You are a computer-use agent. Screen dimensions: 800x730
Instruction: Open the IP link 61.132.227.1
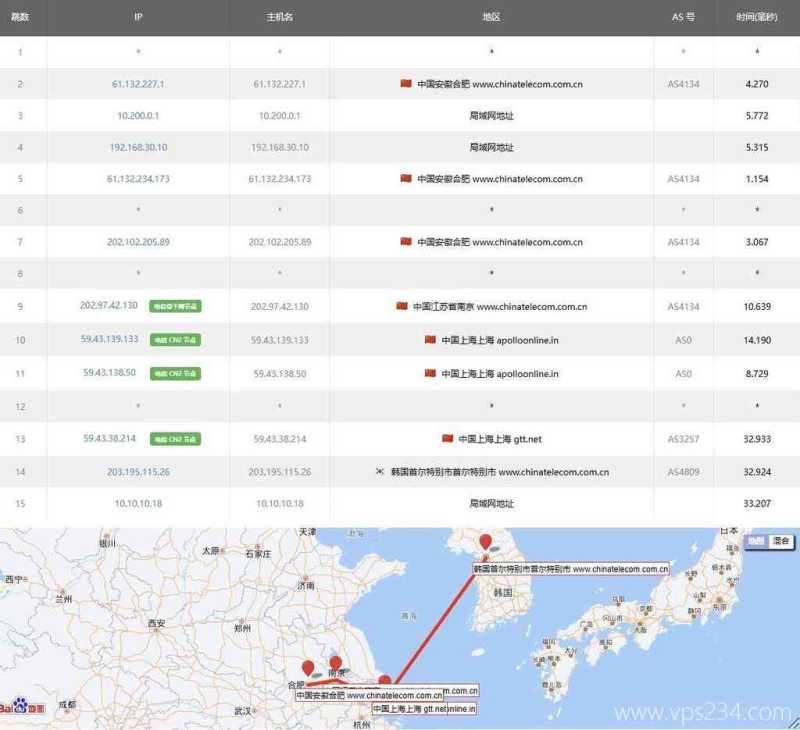(x=138, y=84)
